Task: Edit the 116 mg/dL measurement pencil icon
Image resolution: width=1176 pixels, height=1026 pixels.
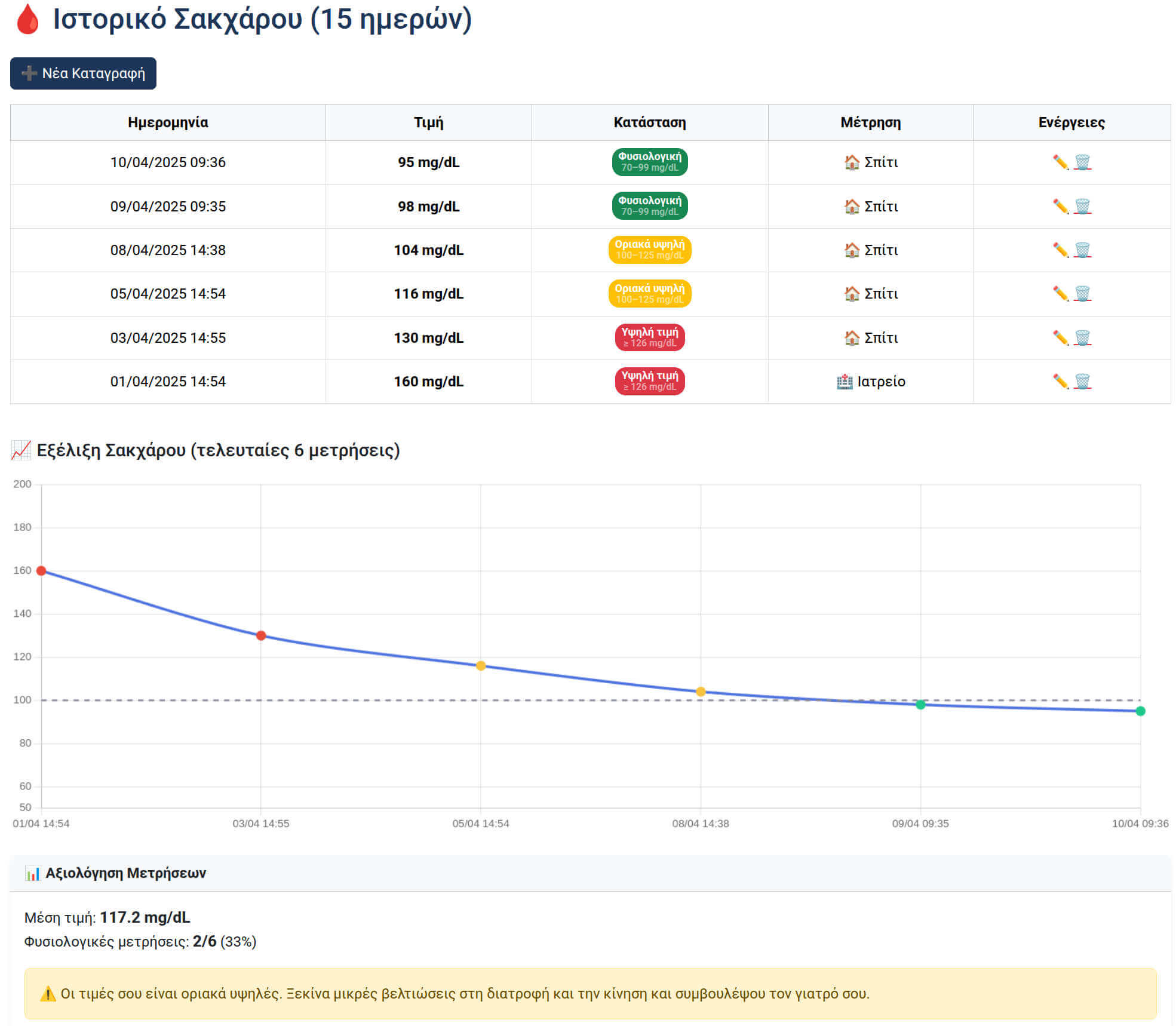Action: 1060,294
